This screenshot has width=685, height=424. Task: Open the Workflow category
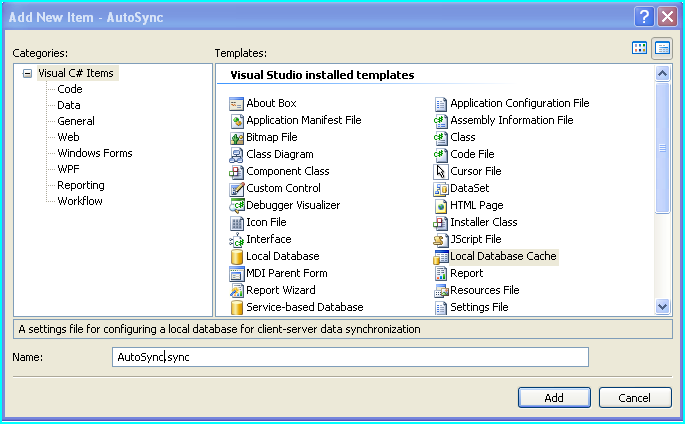click(x=80, y=201)
